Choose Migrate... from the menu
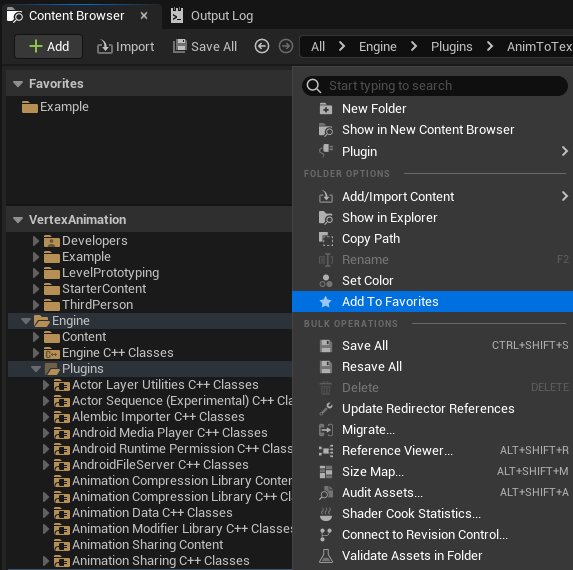 [x=433, y=430]
